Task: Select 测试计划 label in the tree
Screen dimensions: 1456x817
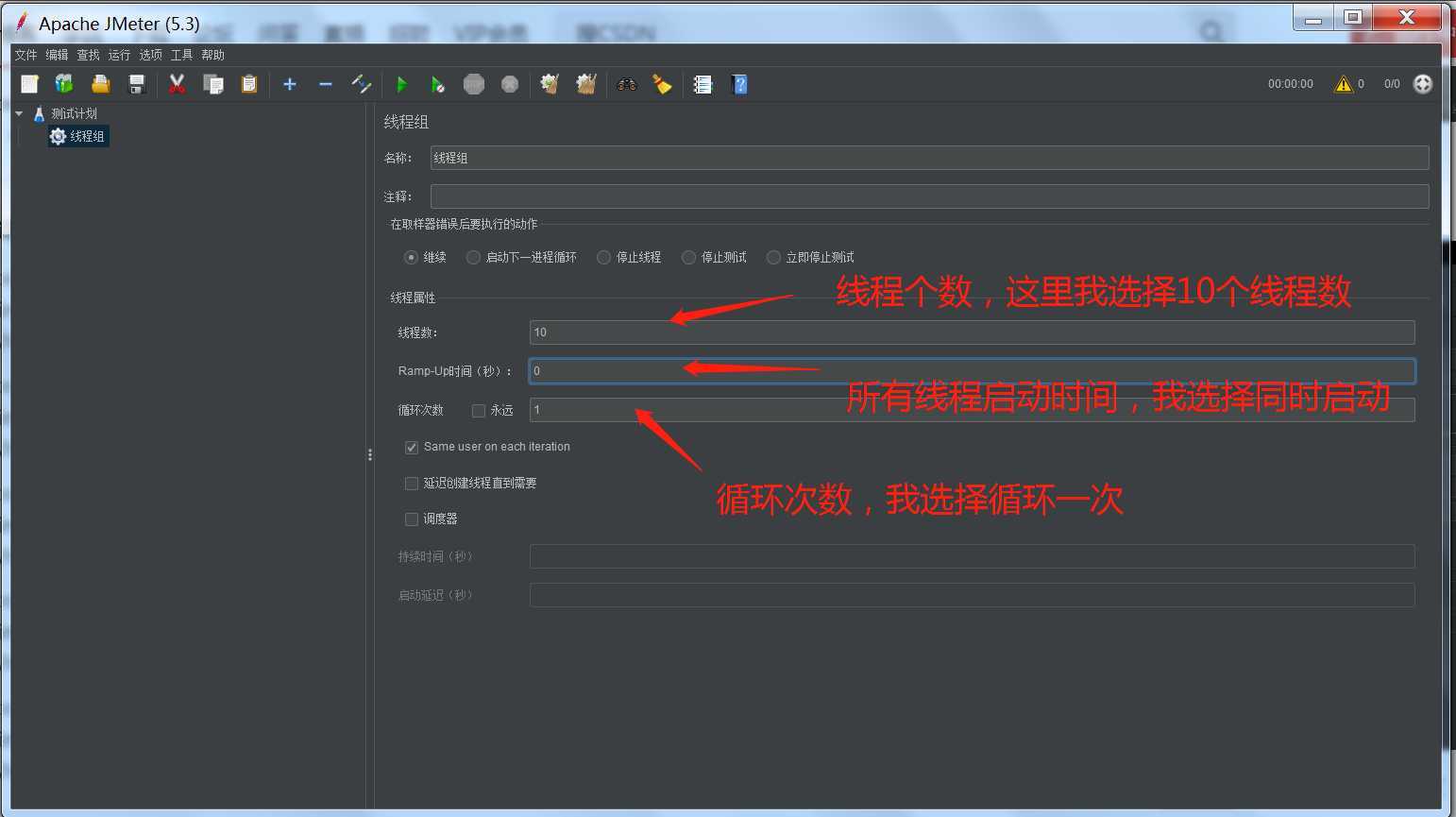Action: pyautogui.click(x=75, y=113)
